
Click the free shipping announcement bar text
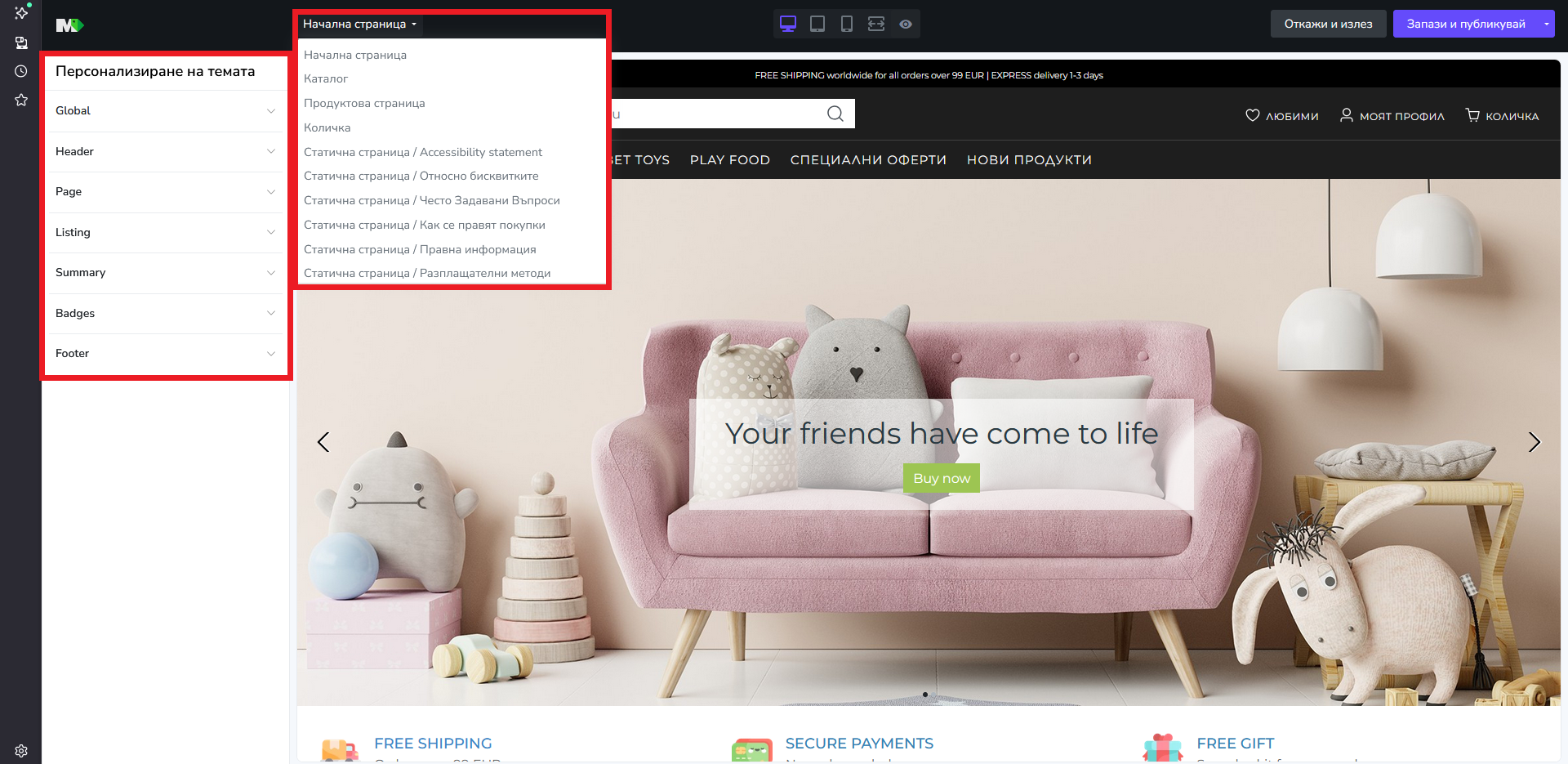tap(929, 75)
